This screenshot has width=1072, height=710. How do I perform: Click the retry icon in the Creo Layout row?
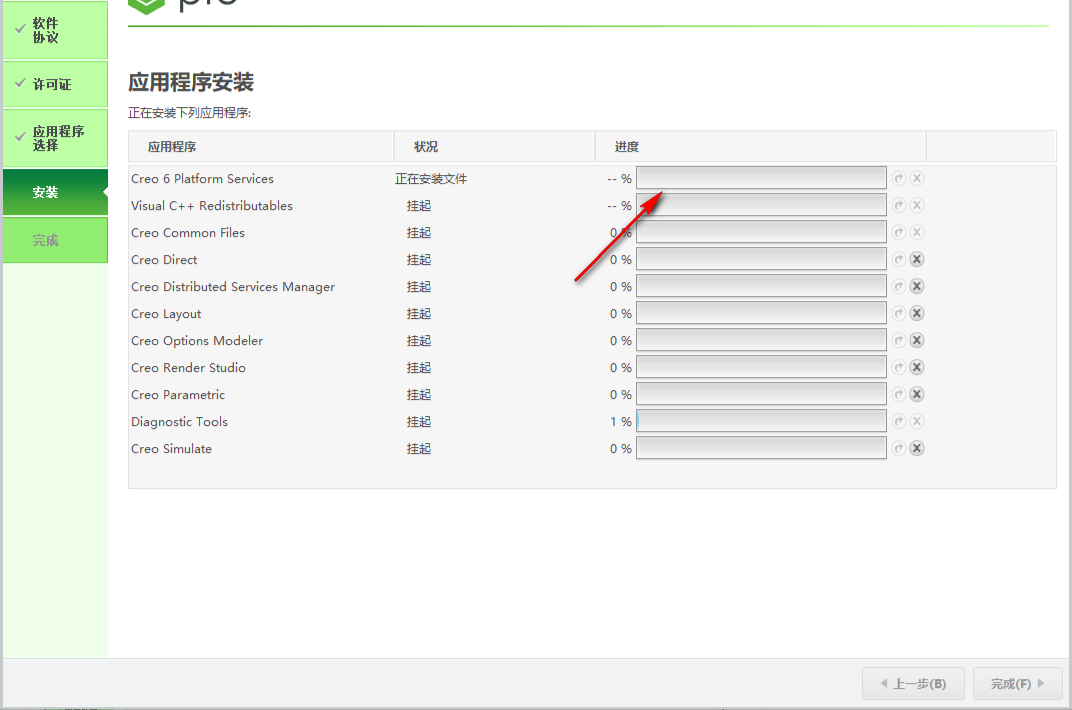pos(899,313)
